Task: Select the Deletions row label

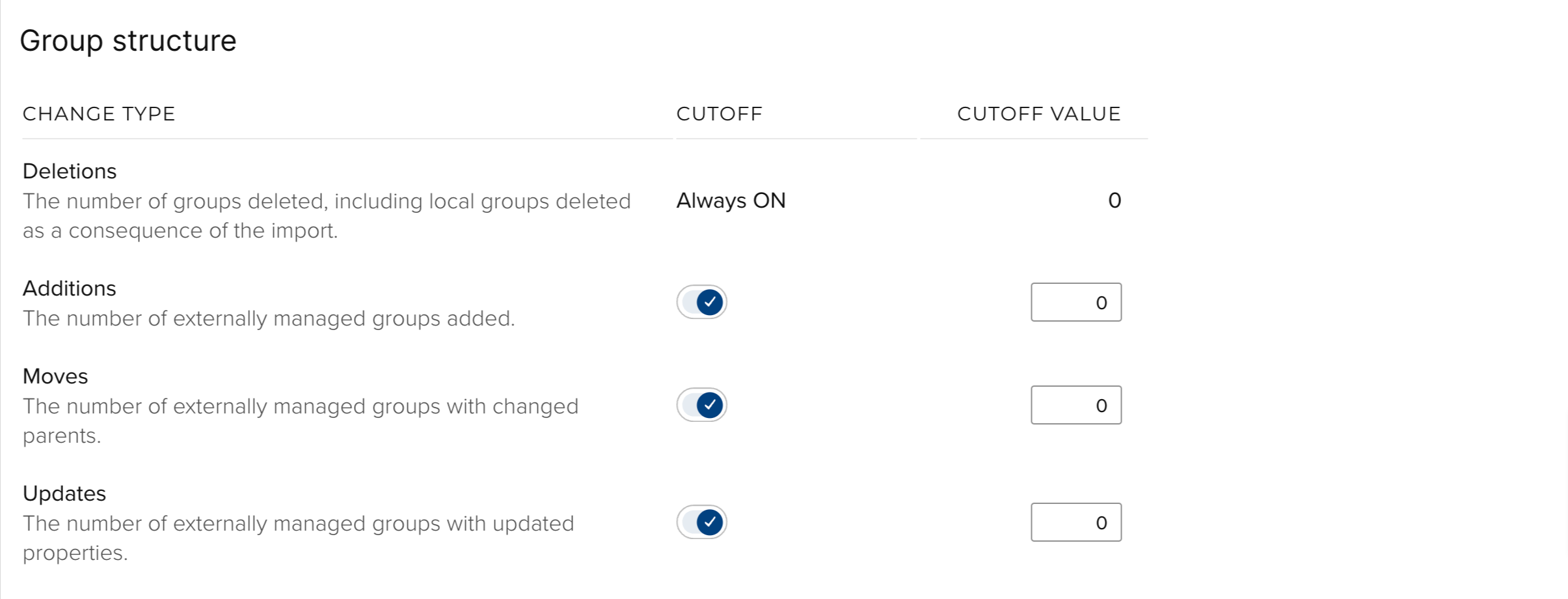Action: [x=70, y=171]
